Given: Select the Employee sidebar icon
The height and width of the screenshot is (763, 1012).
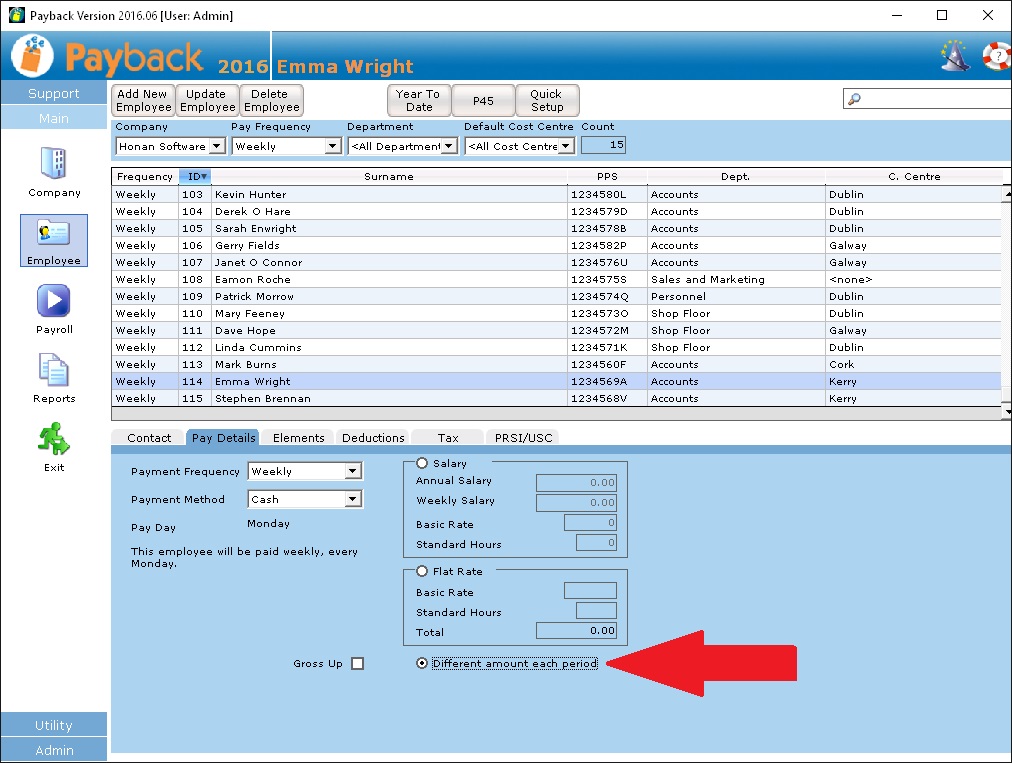Looking at the screenshot, I should click(x=54, y=234).
